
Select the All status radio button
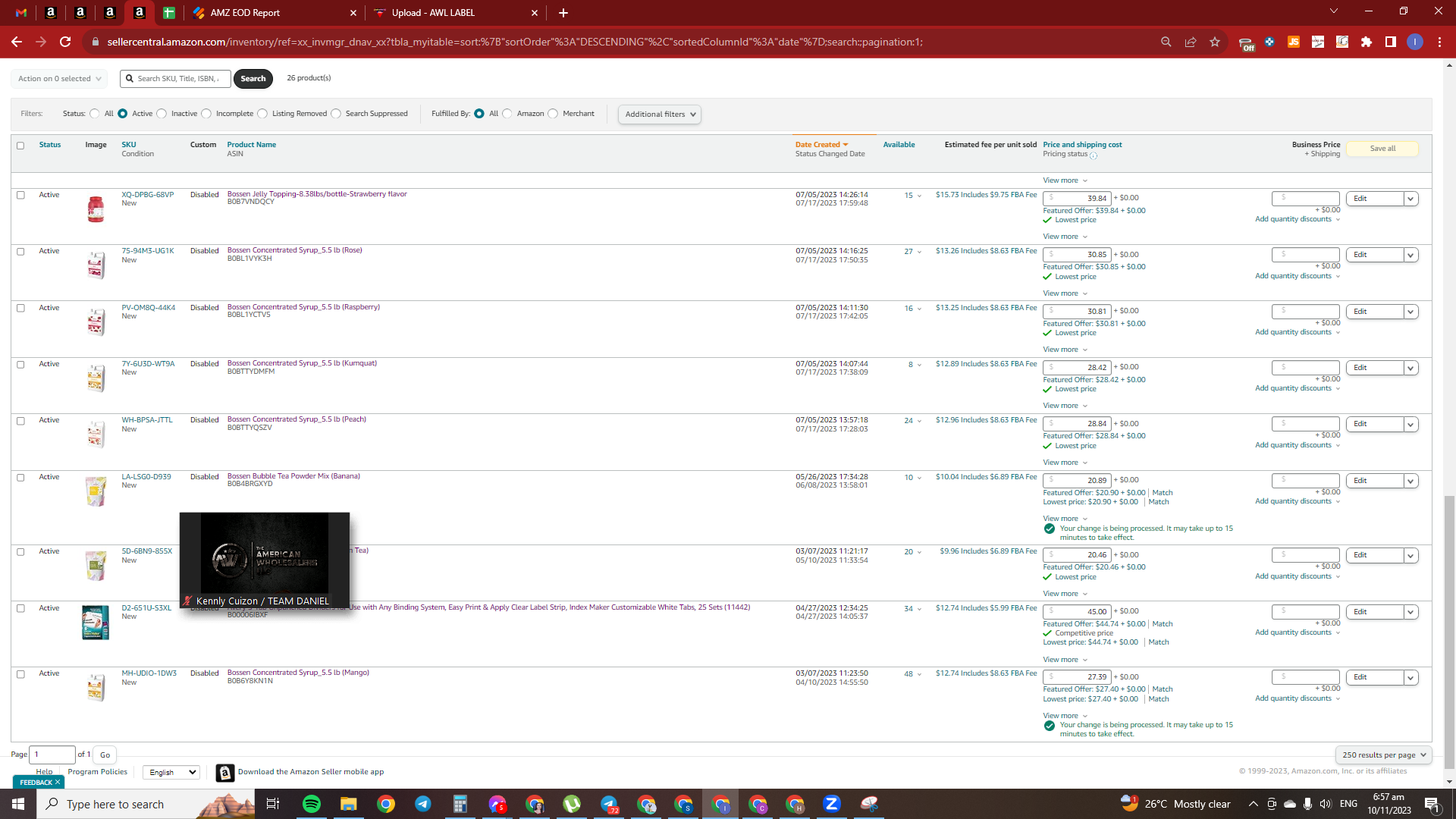[95, 114]
